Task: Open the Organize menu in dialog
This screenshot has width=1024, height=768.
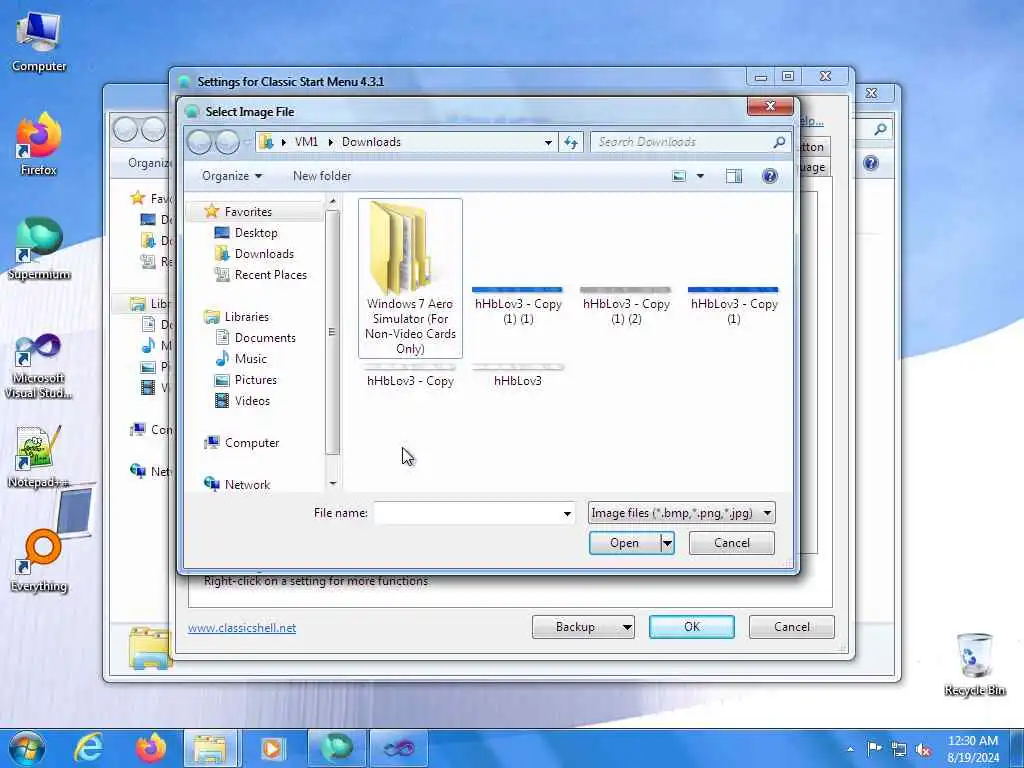Action: point(232,176)
